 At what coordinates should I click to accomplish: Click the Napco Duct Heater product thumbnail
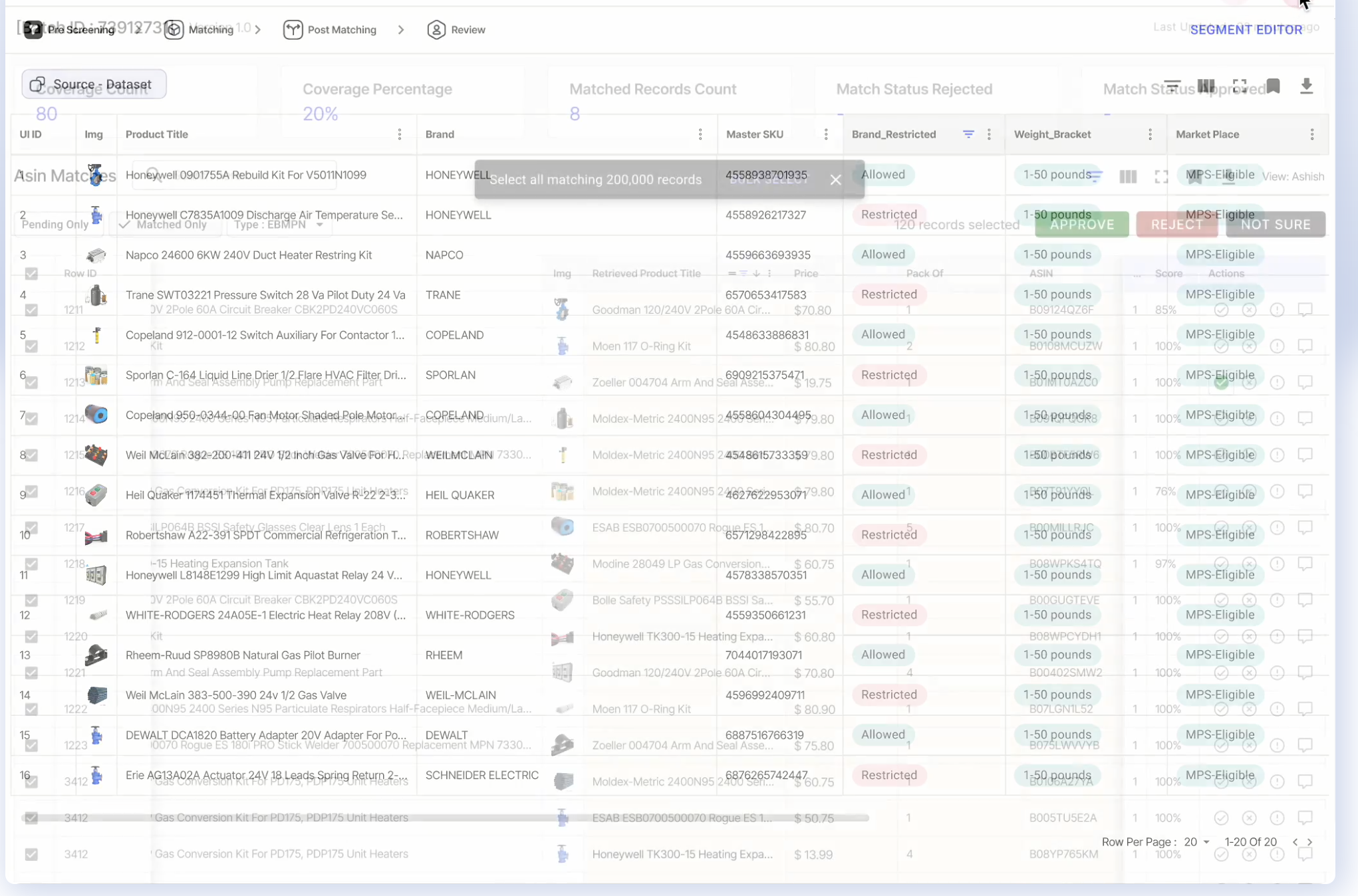[96, 255]
